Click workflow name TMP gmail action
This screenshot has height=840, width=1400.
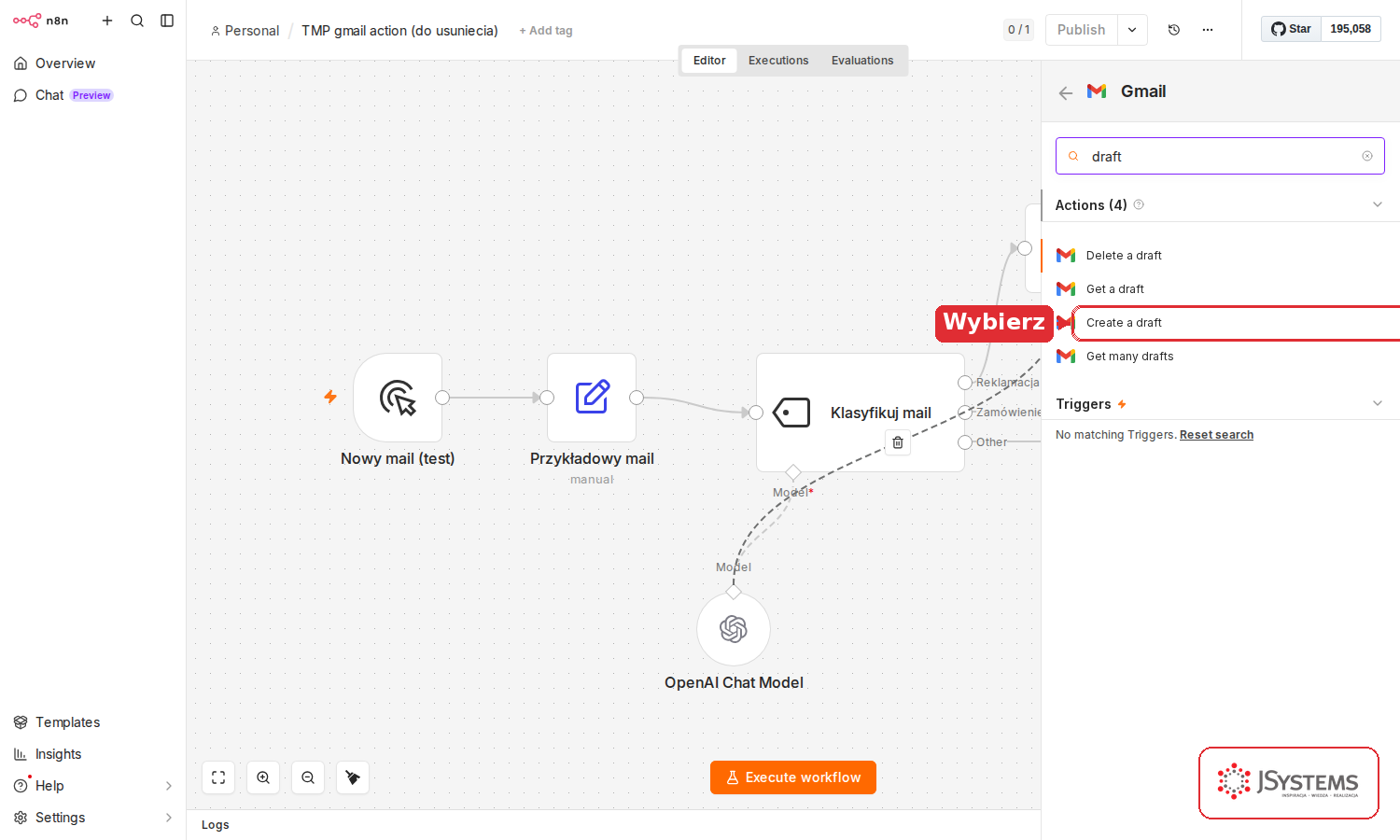coord(399,31)
